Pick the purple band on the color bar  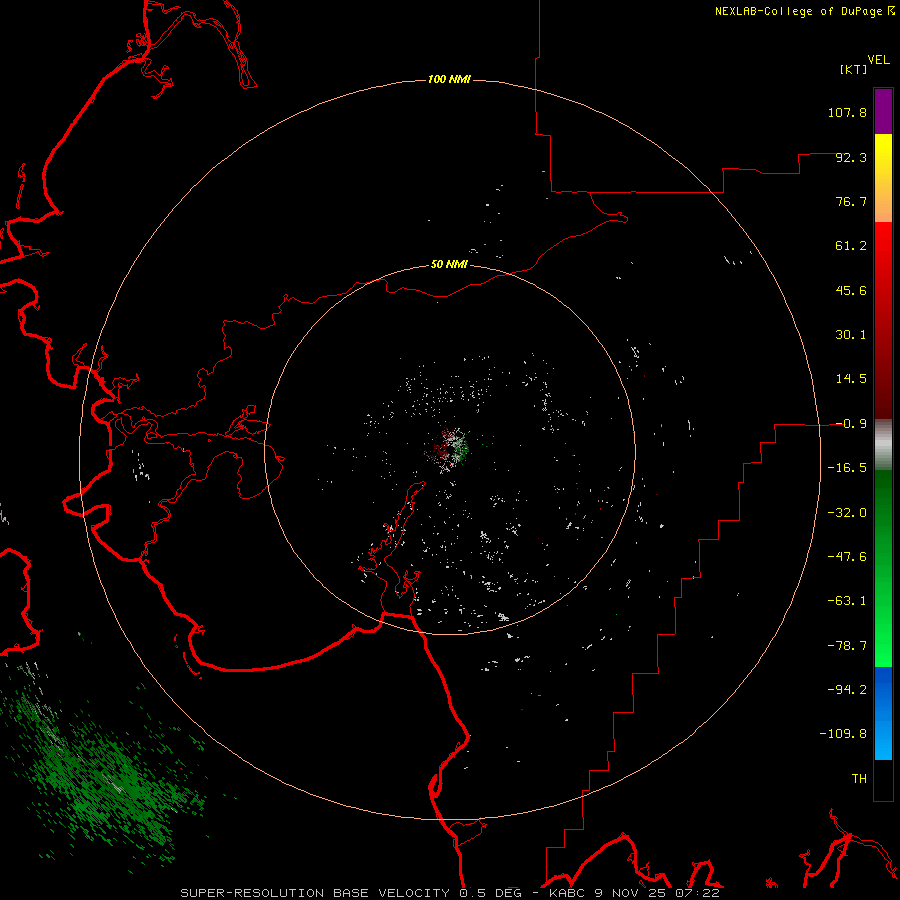pos(883,112)
